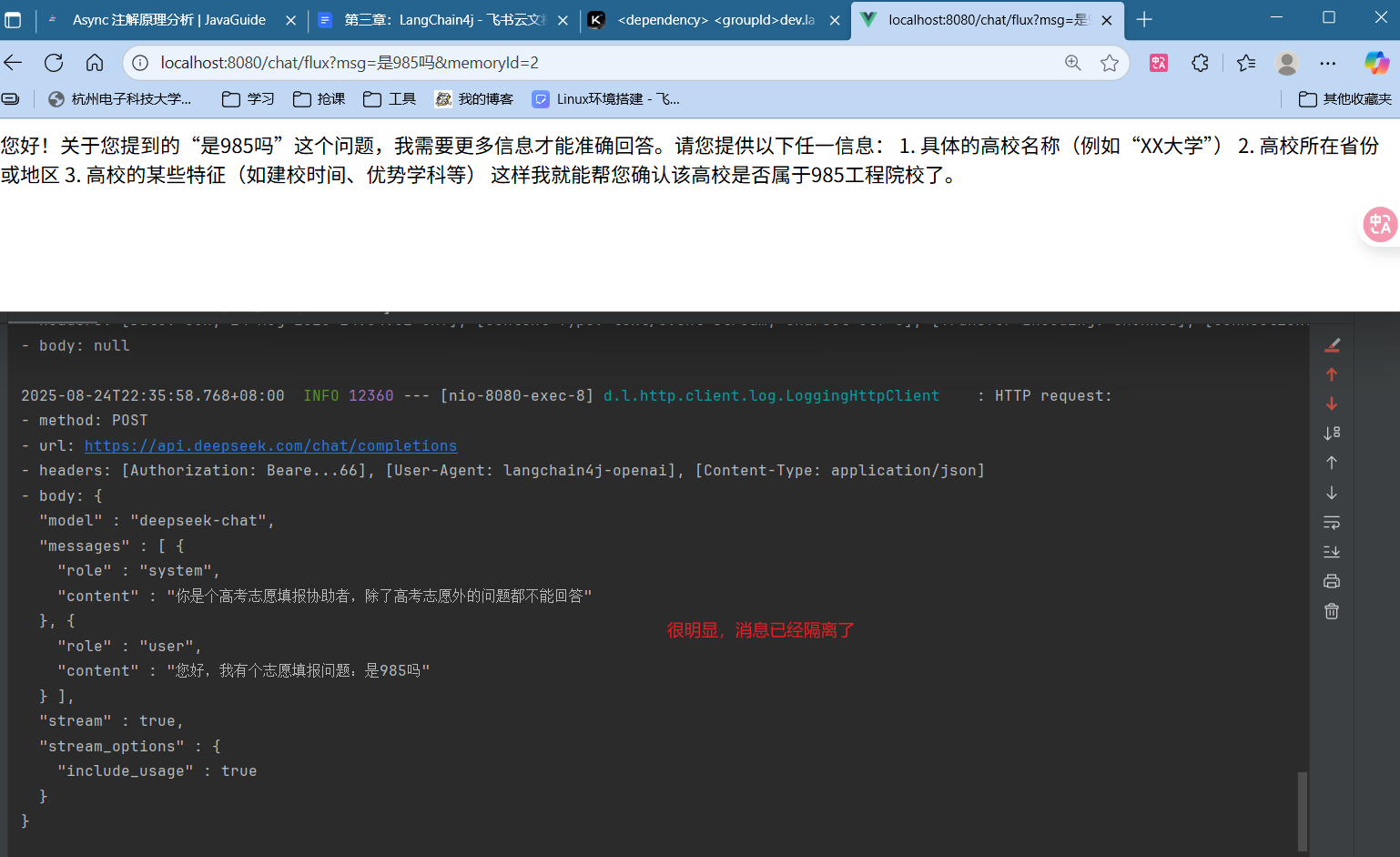Print the console output
The height and width of the screenshot is (857, 1400).
coord(1332,581)
